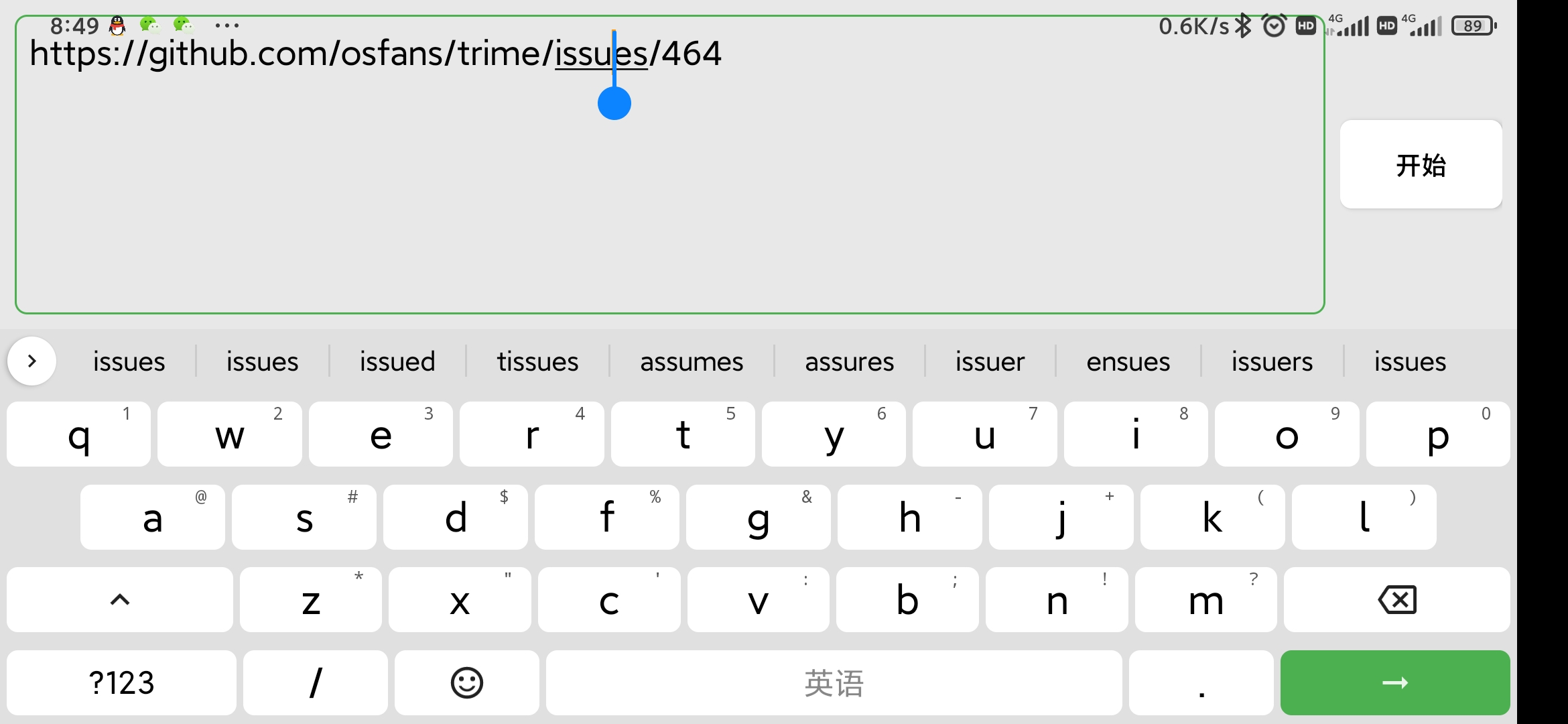Tap the 开始 button

1421,165
